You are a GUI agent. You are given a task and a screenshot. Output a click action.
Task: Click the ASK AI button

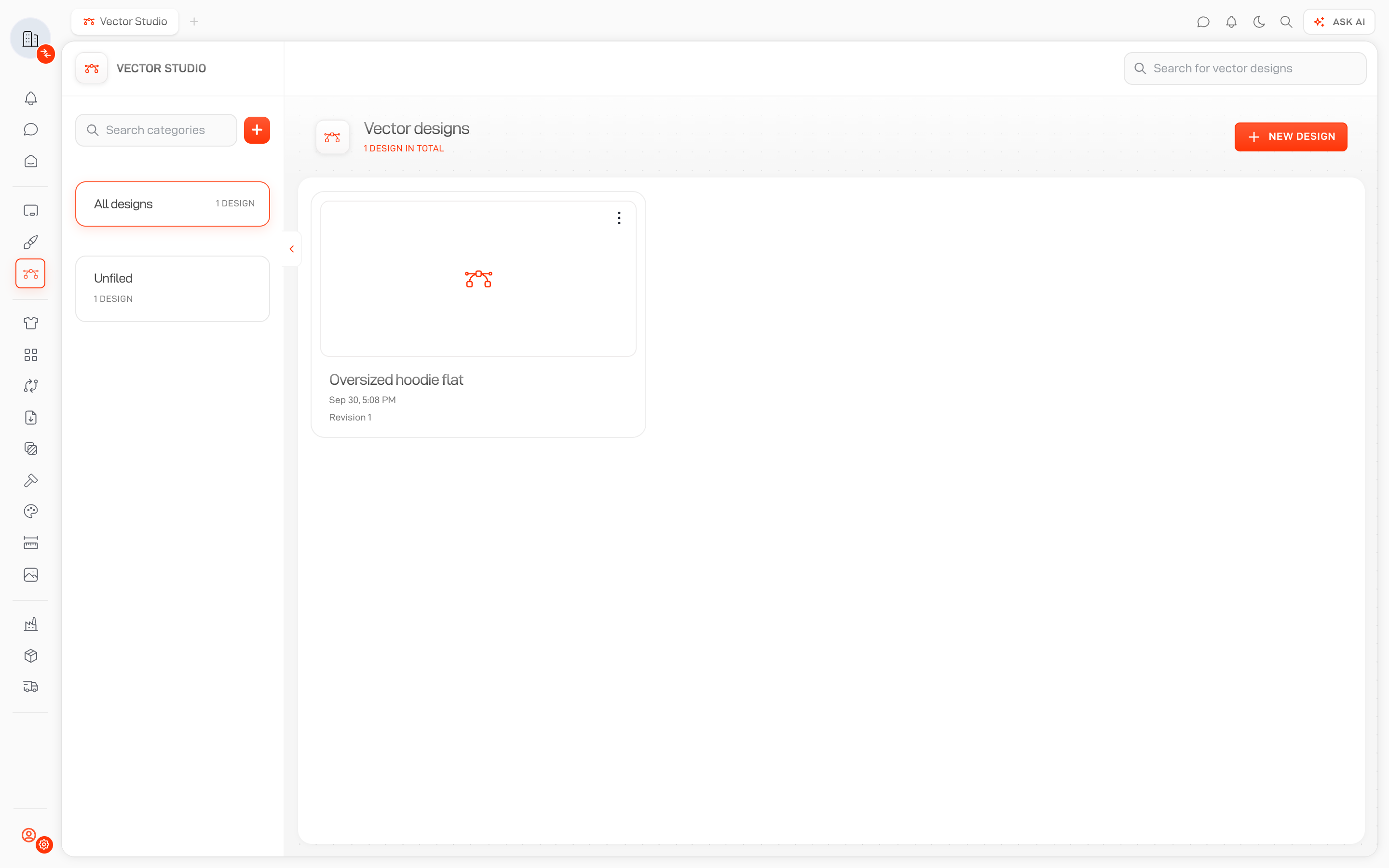point(1339,22)
